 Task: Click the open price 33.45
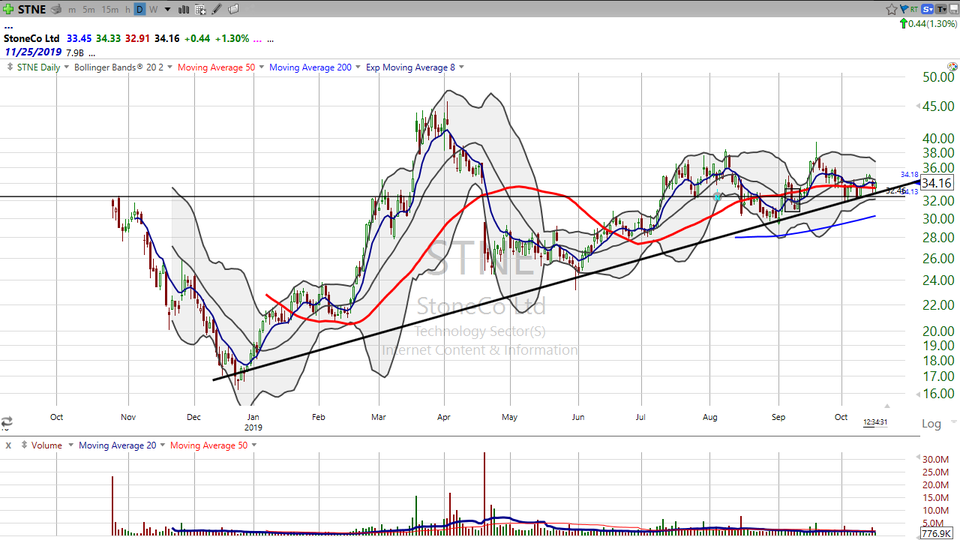[79, 38]
